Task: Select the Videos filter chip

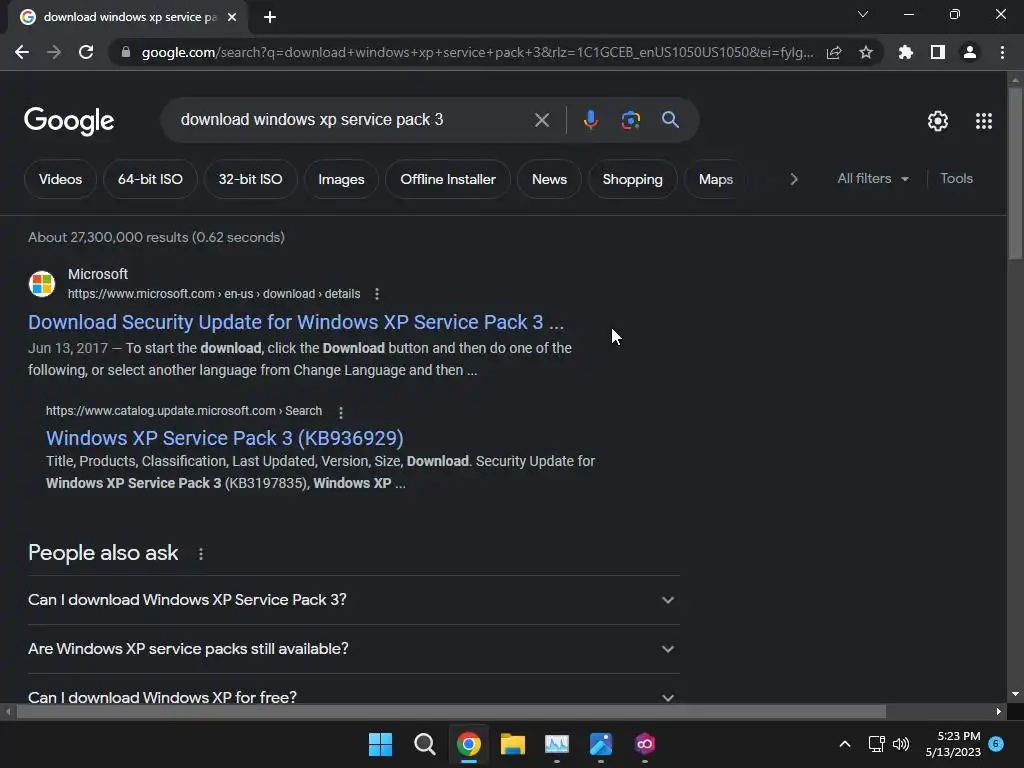Action: (x=60, y=179)
